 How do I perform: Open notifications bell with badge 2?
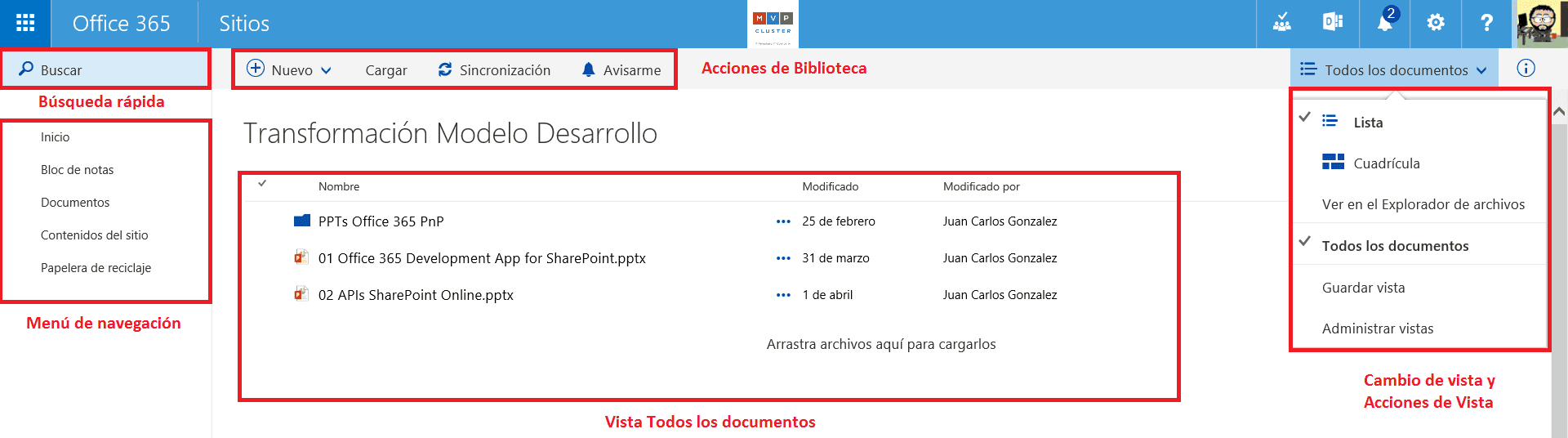(x=1385, y=23)
